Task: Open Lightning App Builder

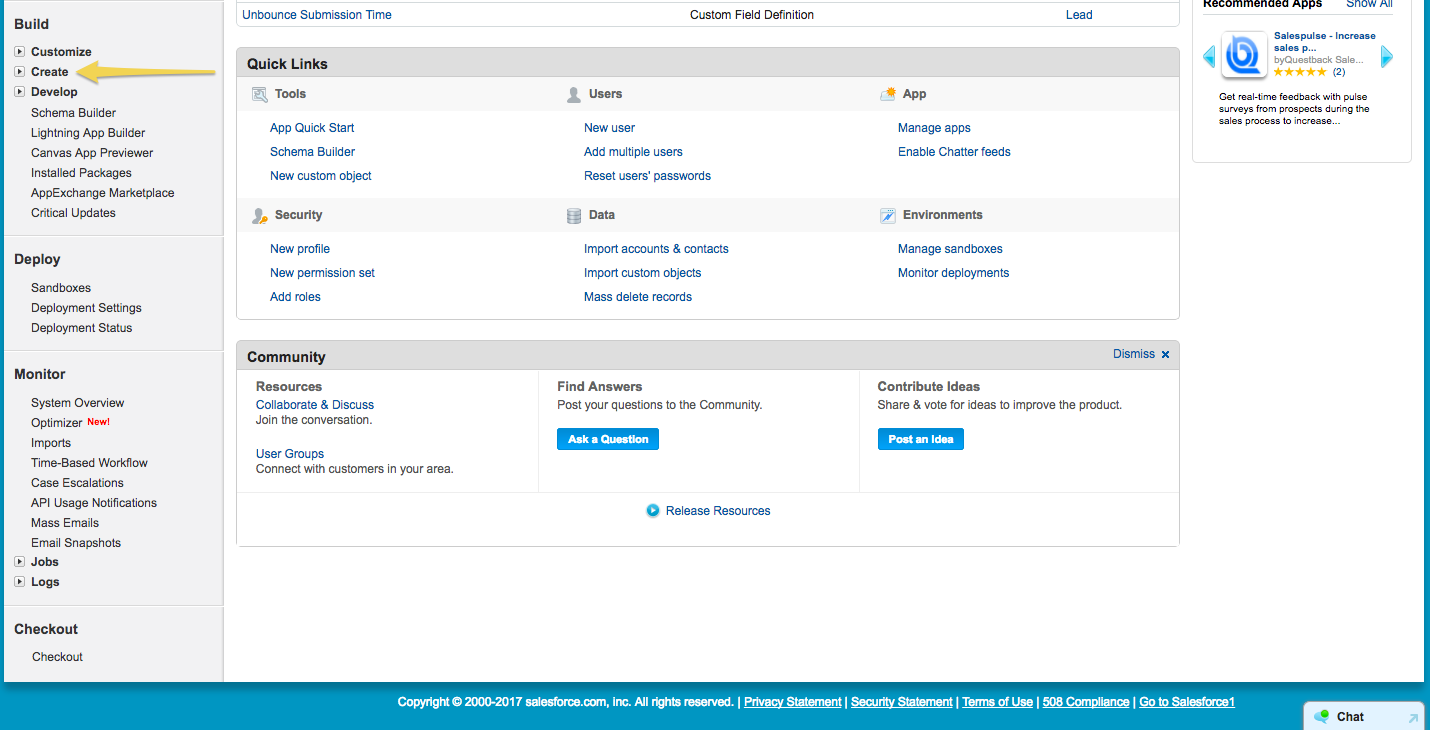Action: coord(88,133)
